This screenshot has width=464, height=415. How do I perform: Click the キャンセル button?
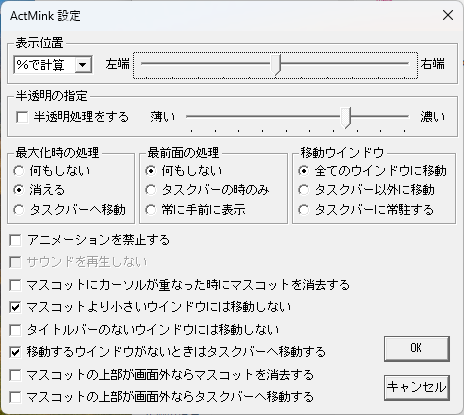coord(417,388)
